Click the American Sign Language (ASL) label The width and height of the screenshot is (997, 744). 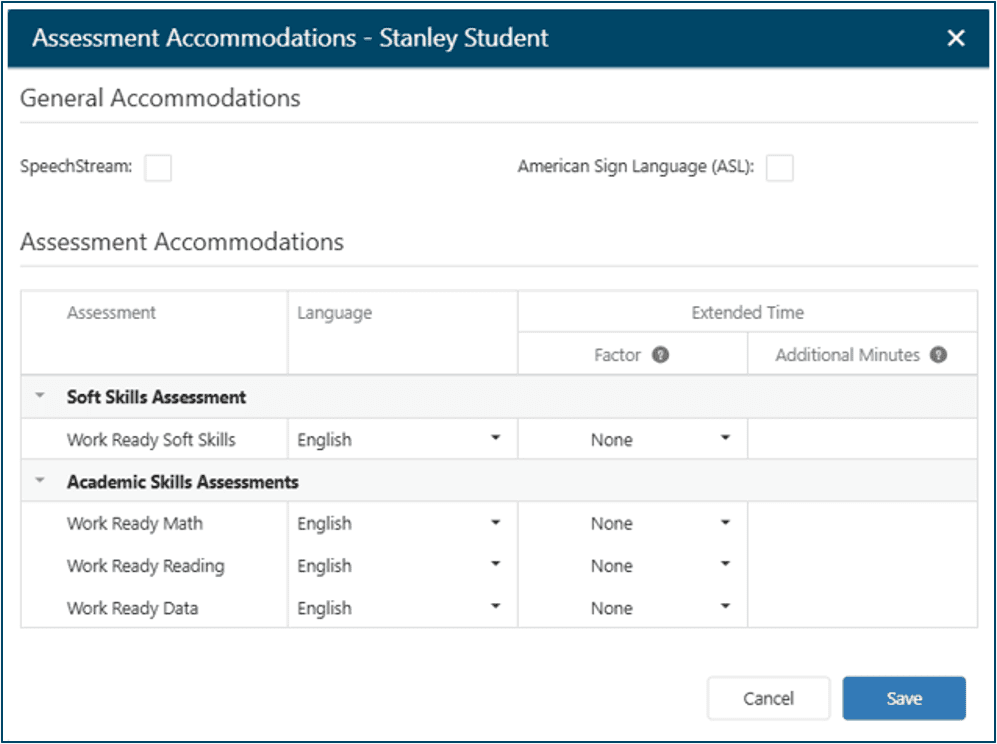(636, 167)
